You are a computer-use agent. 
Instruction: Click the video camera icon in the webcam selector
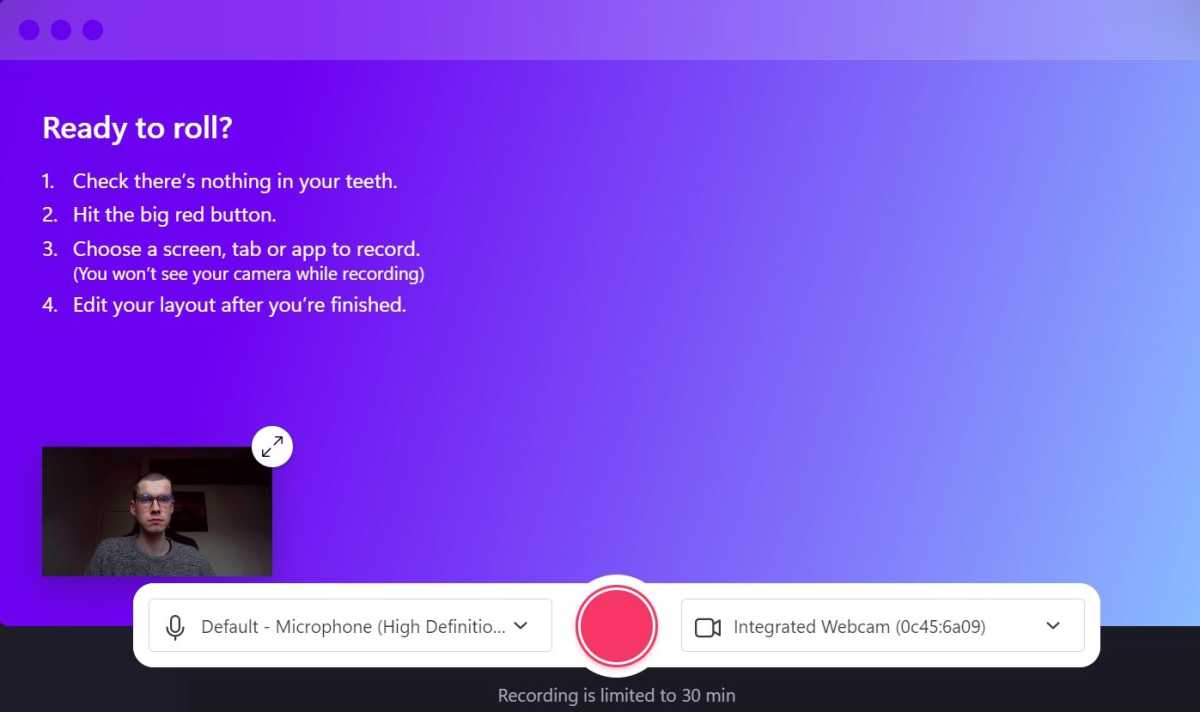click(x=708, y=627)
